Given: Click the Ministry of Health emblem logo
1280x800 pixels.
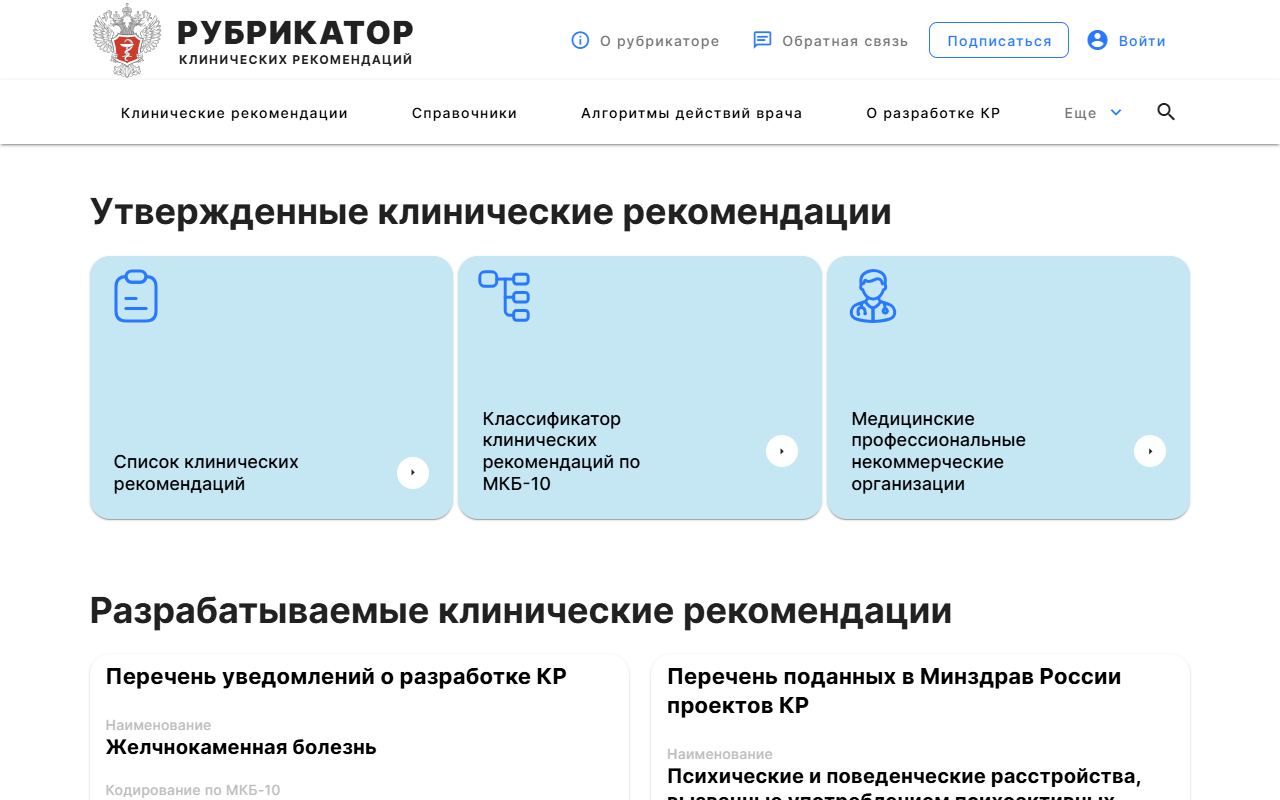Looking at the screenshot, I should [126, 41].
